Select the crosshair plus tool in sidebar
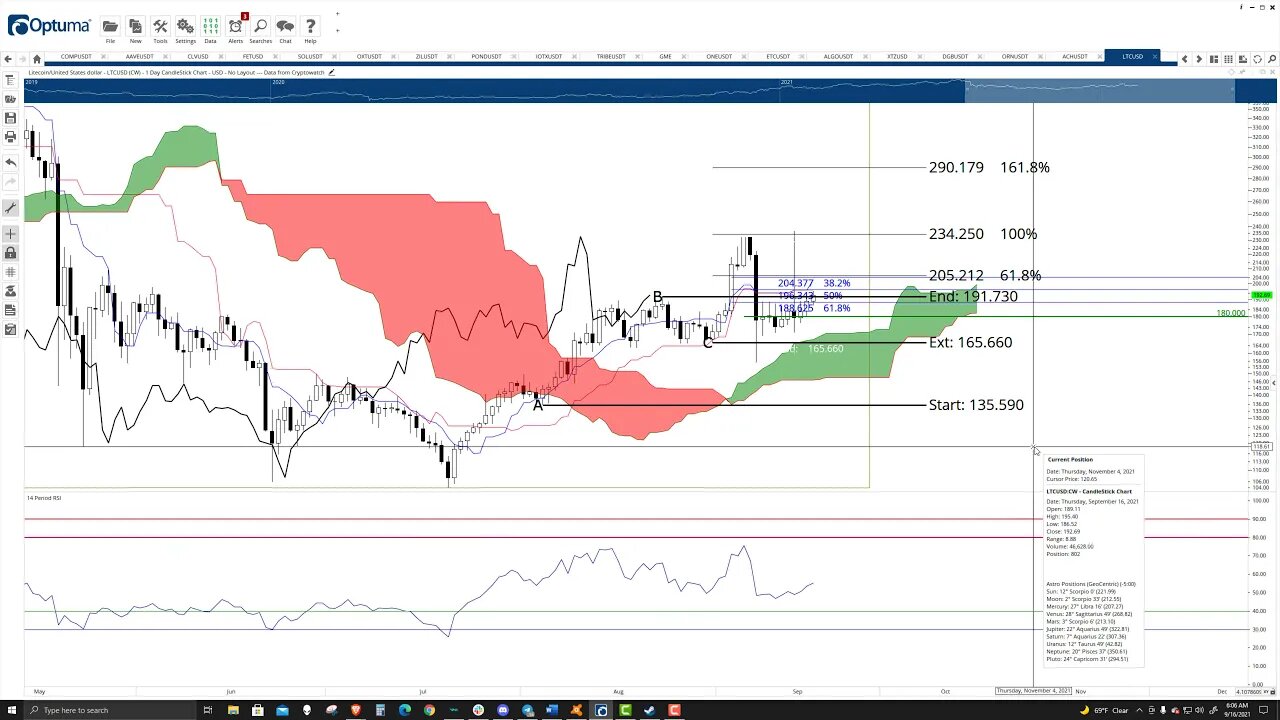The width and height of the screenshot is (1280, 720). click(10, 234)
